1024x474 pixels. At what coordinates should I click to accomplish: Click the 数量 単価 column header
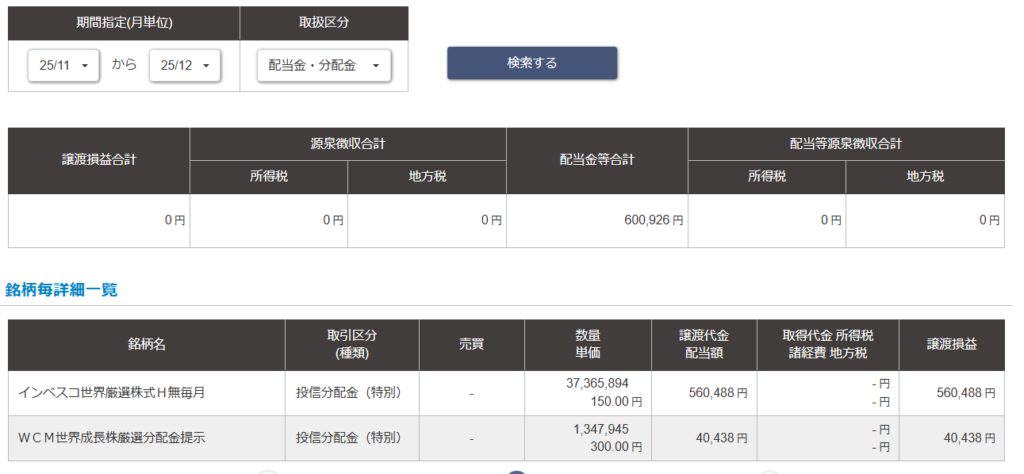coord(587,344)
